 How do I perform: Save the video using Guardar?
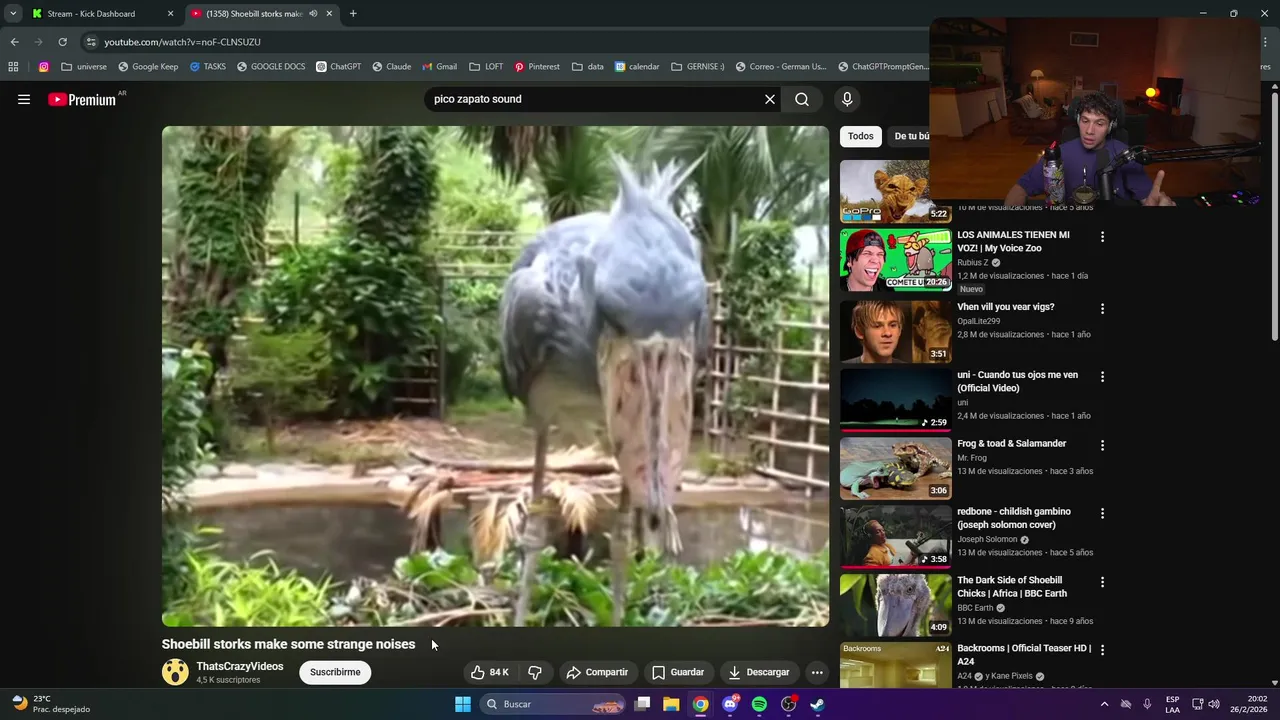[x=678, y=672]
